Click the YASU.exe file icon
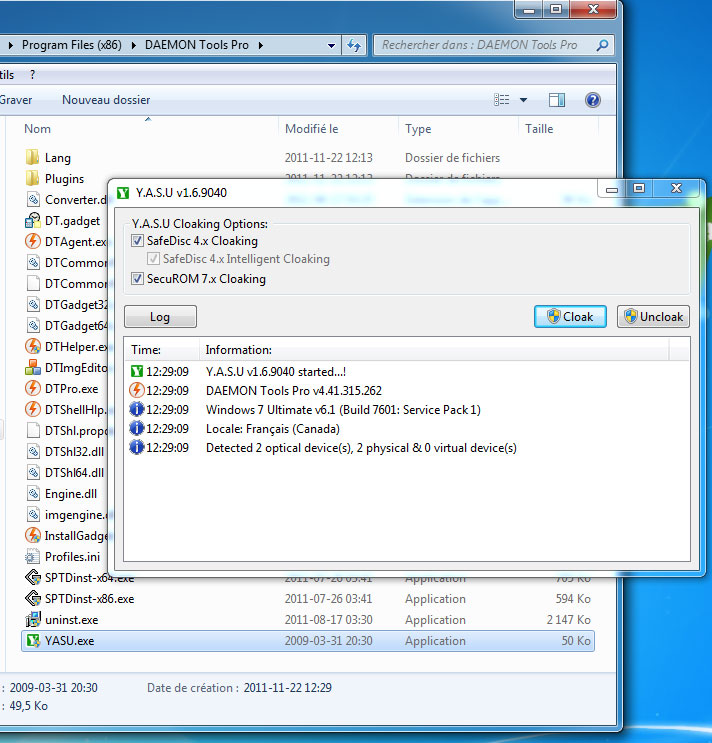Image resolution: width=712 pixels, height=743 pixels. [x=33, y=641]
